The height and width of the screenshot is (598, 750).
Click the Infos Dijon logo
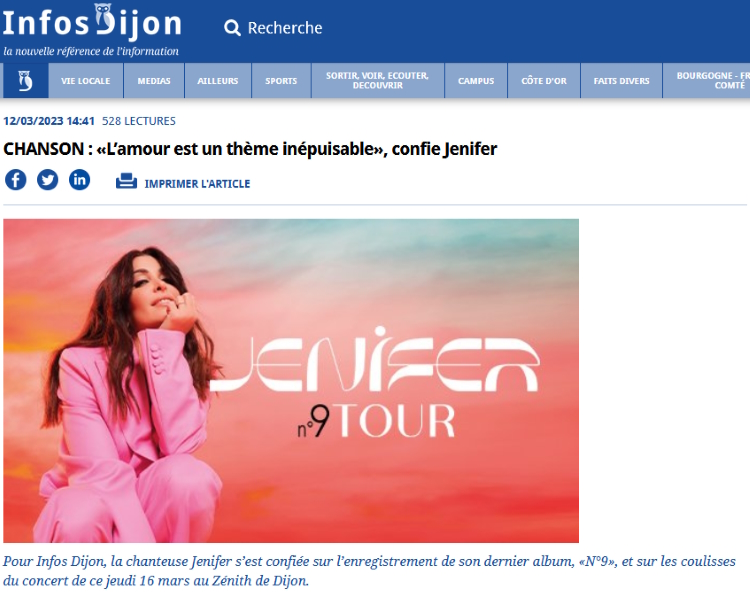pos(91,30)
